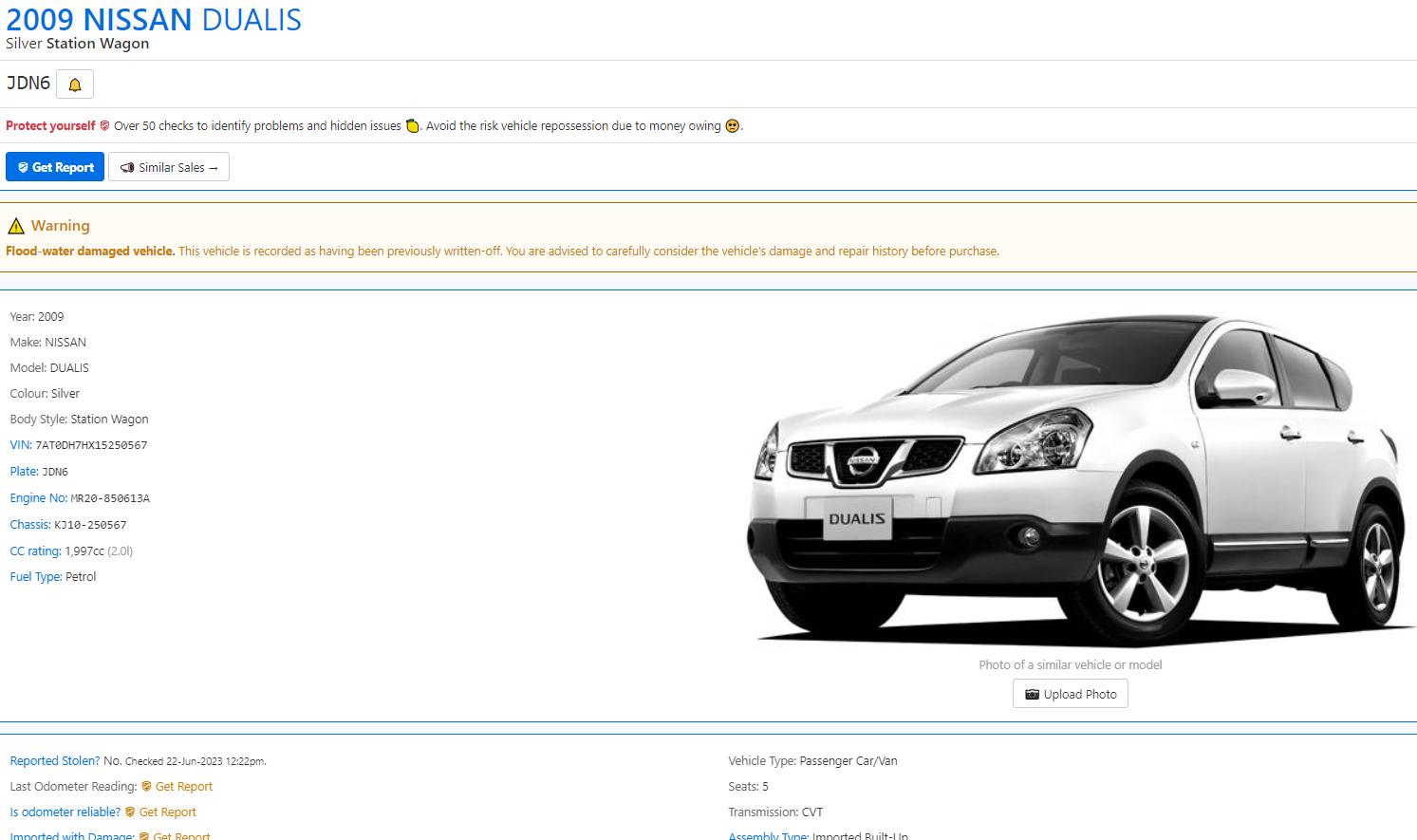Image resolution: width=1417 pixels, height=840 pixels.
Task: Click the Petrol fuel type value
Action: (x=81, y=577)
